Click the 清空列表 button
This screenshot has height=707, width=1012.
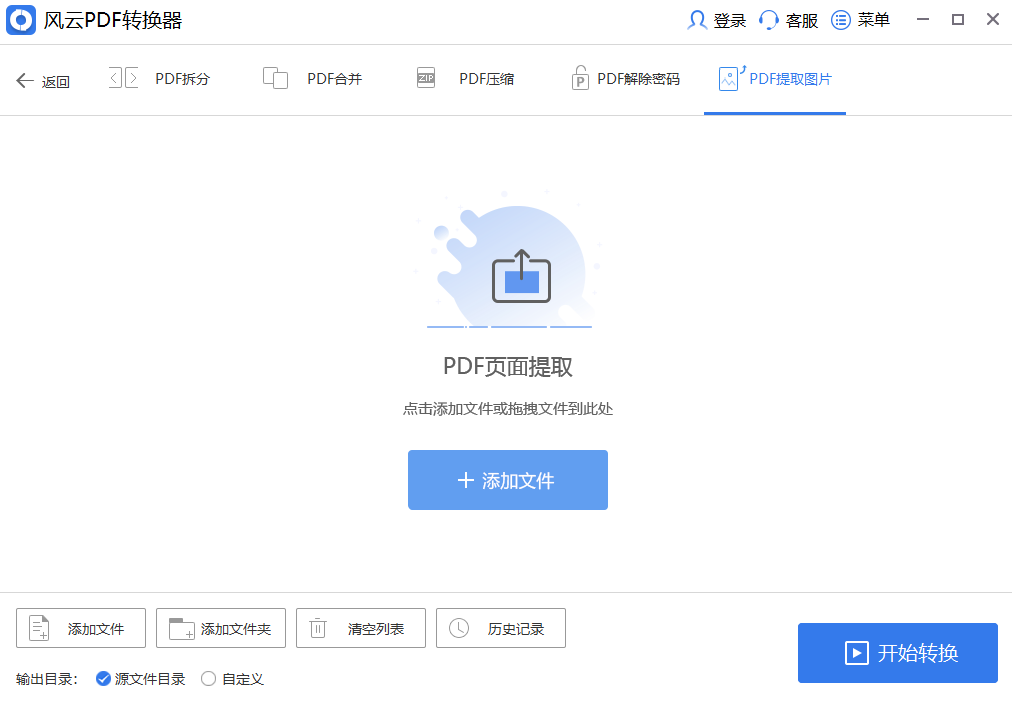[x=361, y=628]
